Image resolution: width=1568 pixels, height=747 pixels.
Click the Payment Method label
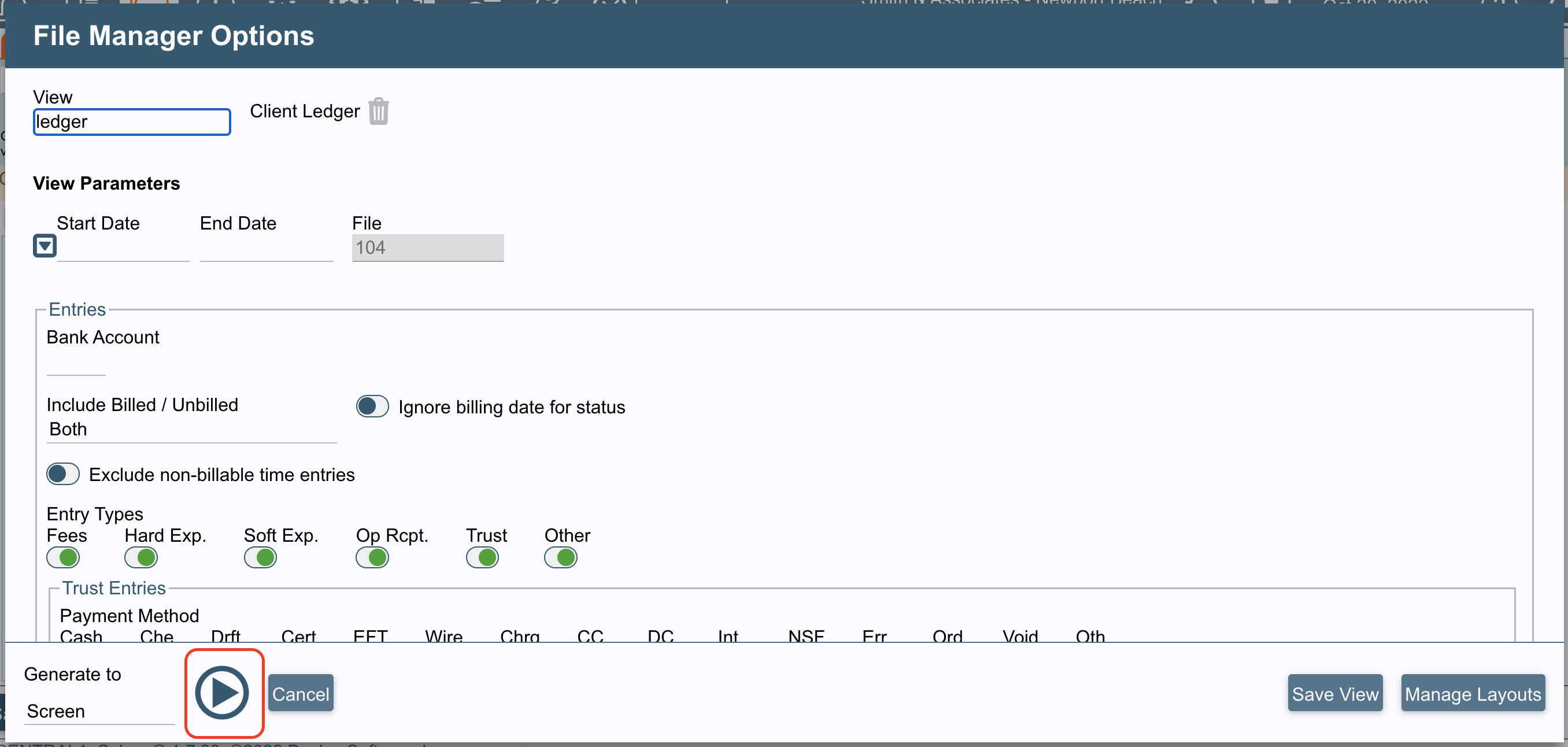coord(129,616)
